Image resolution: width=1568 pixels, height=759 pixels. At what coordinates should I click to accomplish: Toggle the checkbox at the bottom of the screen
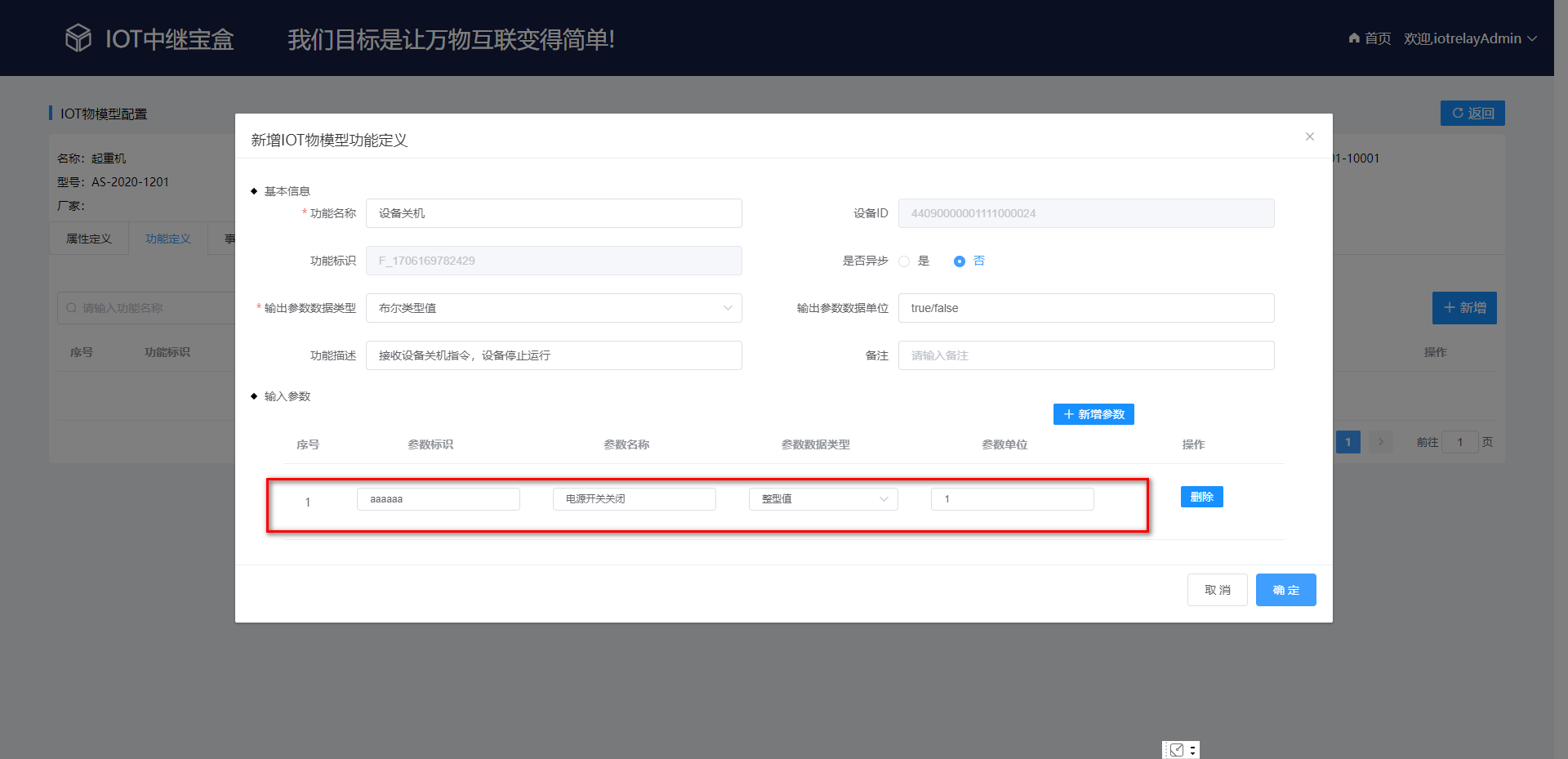1176,748
